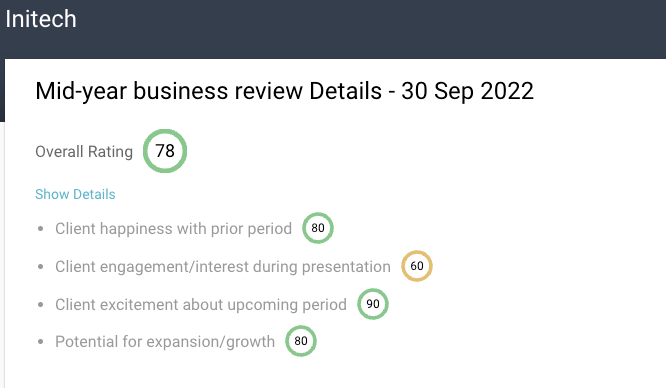Image resolution: width=666 pixels, height=388 pixels.
Task: Click the 80 badge for Client happiness
Action: click(318, 228)
